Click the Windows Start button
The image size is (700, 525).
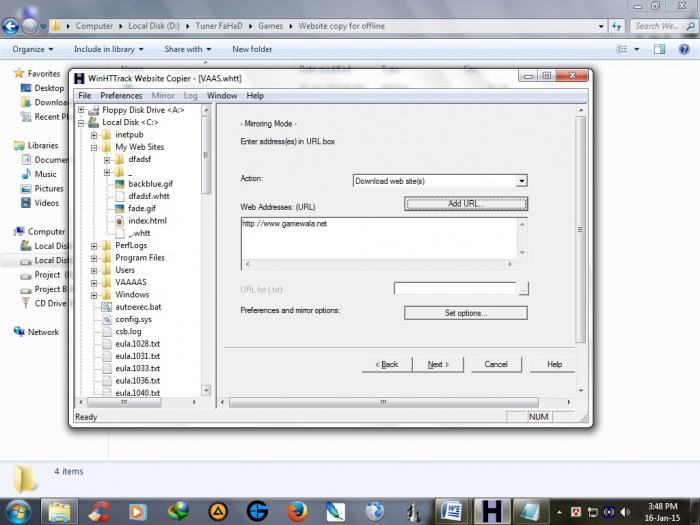click(x=18, y=511)
